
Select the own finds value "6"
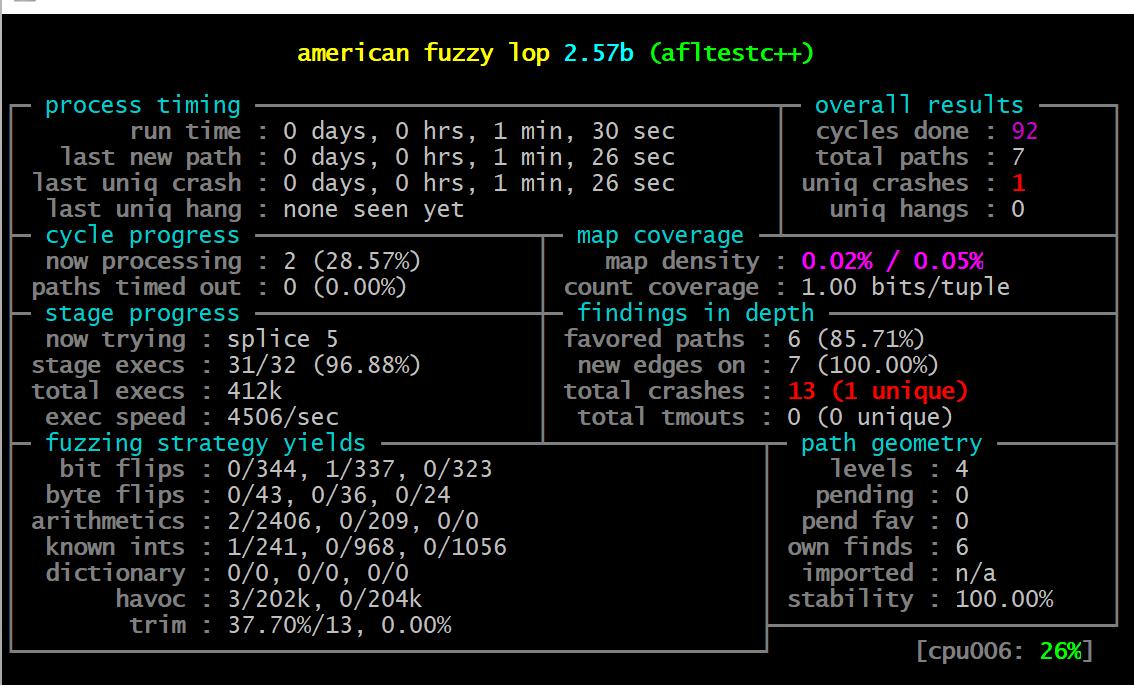[x=961, y=548]
